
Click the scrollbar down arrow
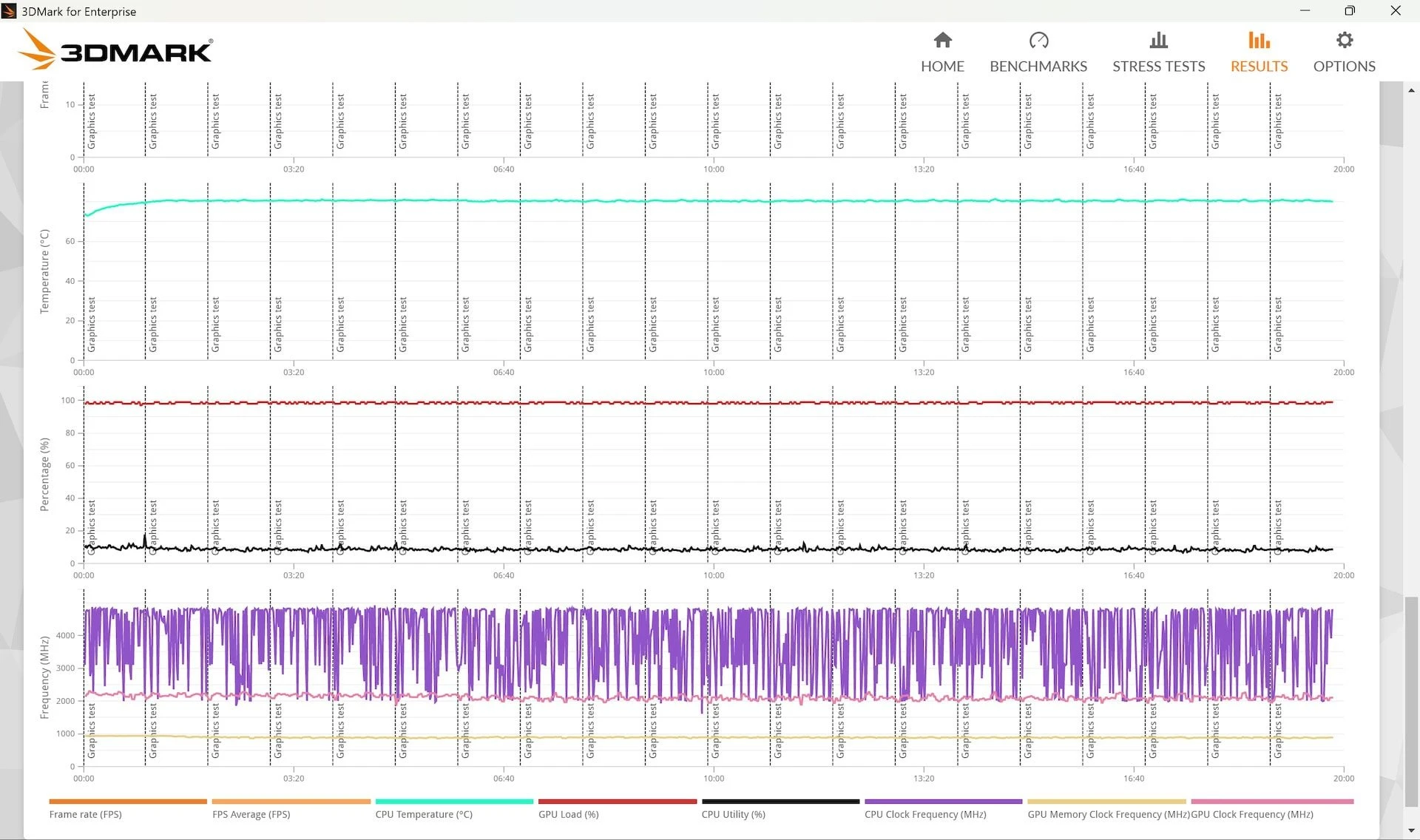point(1410,831)
